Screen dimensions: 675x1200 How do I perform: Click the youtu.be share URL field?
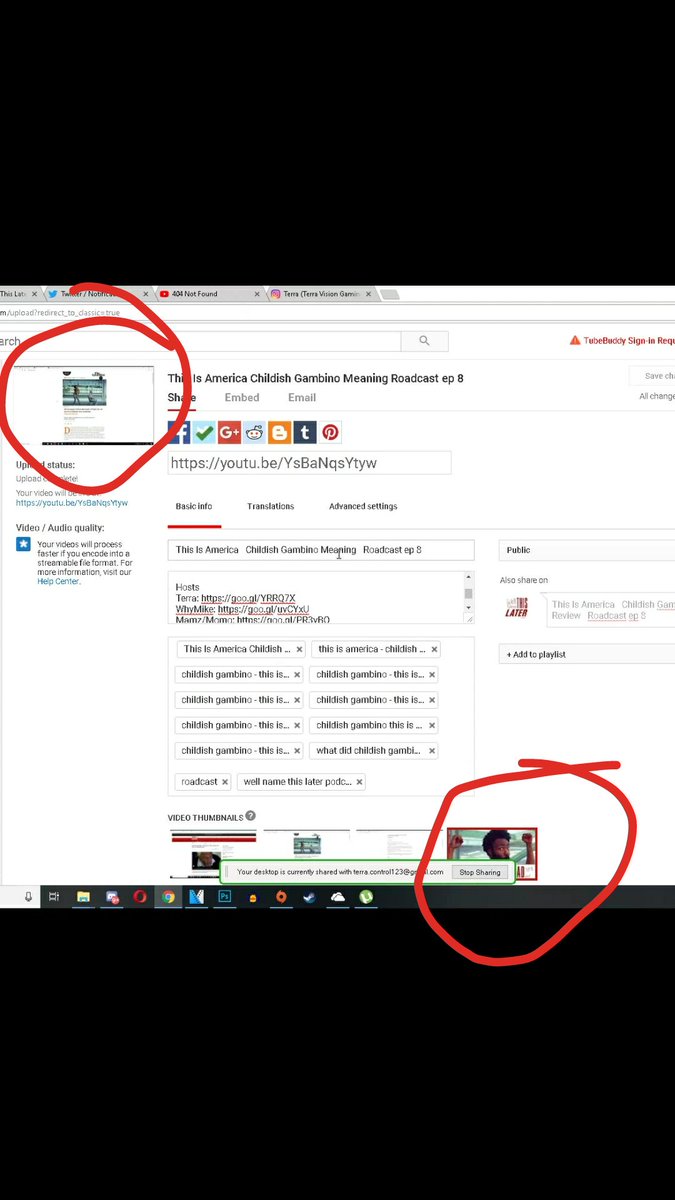[x=309, y=463]
